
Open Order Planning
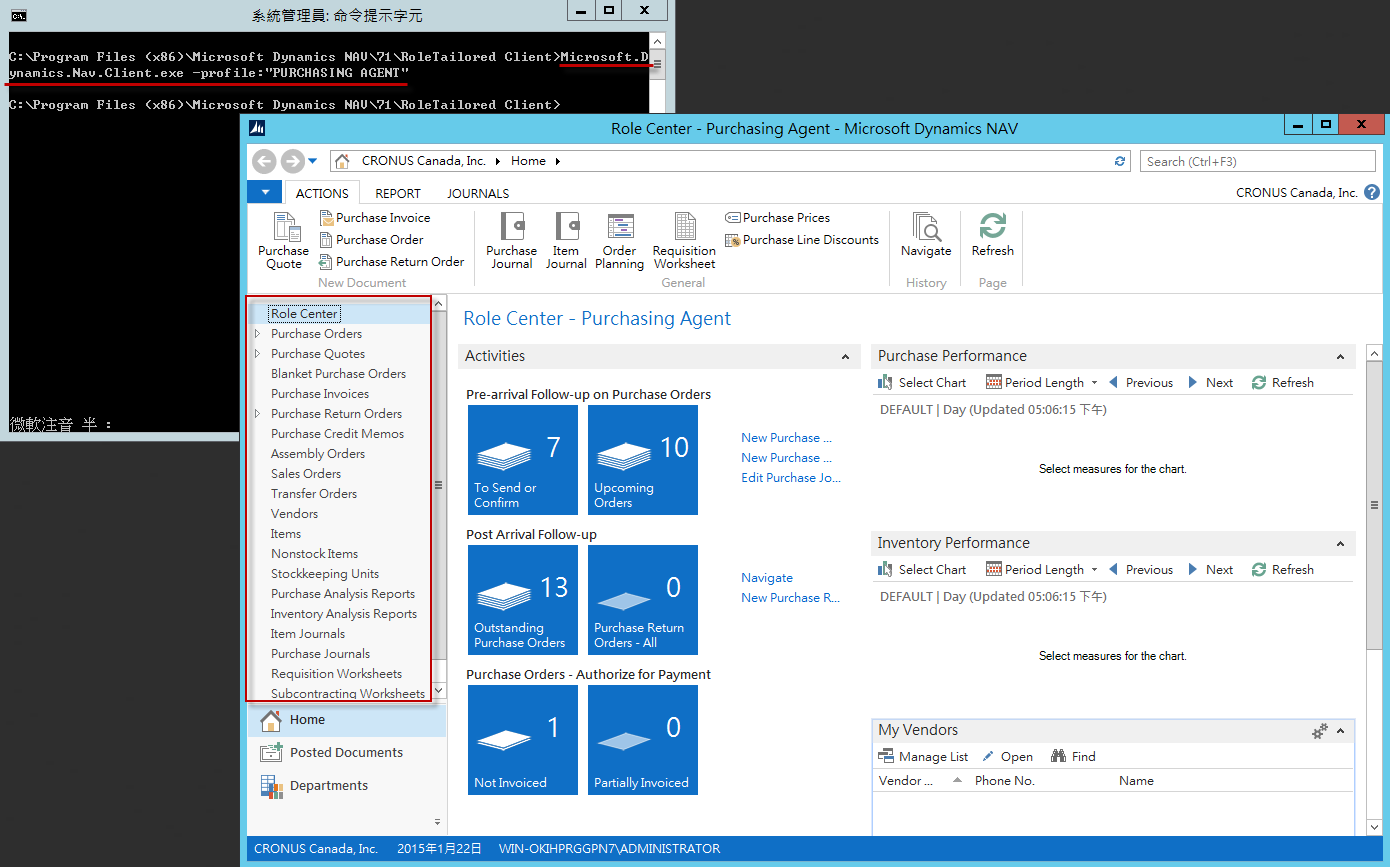(619, 241)
